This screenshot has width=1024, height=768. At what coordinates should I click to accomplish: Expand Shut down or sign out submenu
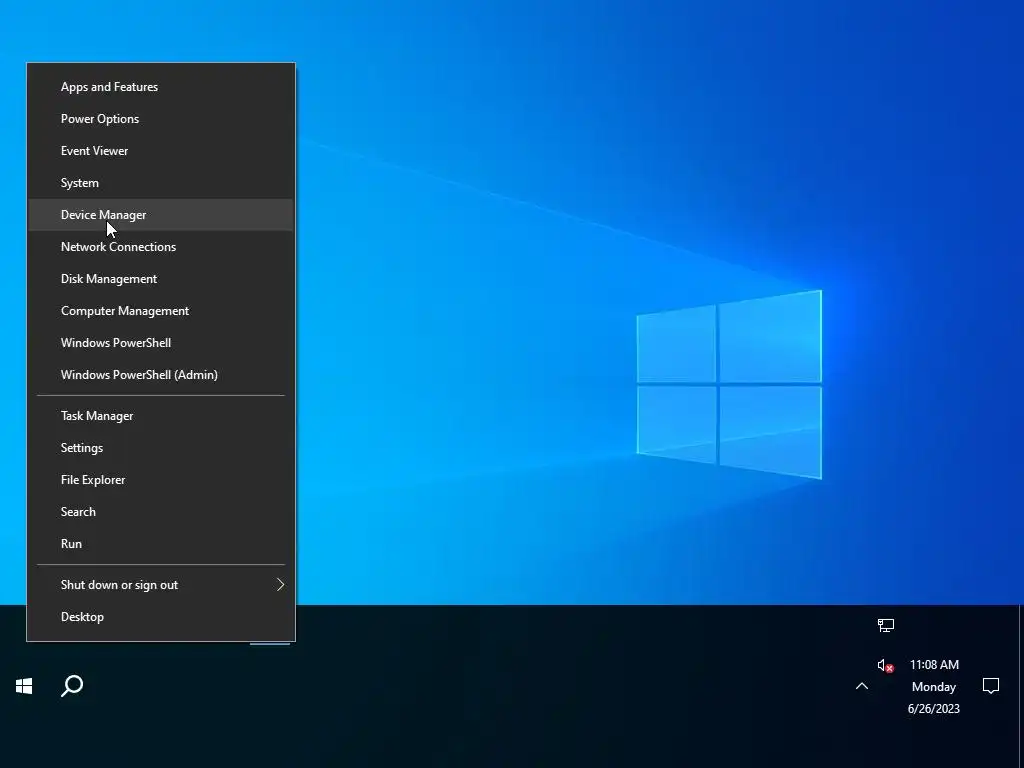pos(161,585)
